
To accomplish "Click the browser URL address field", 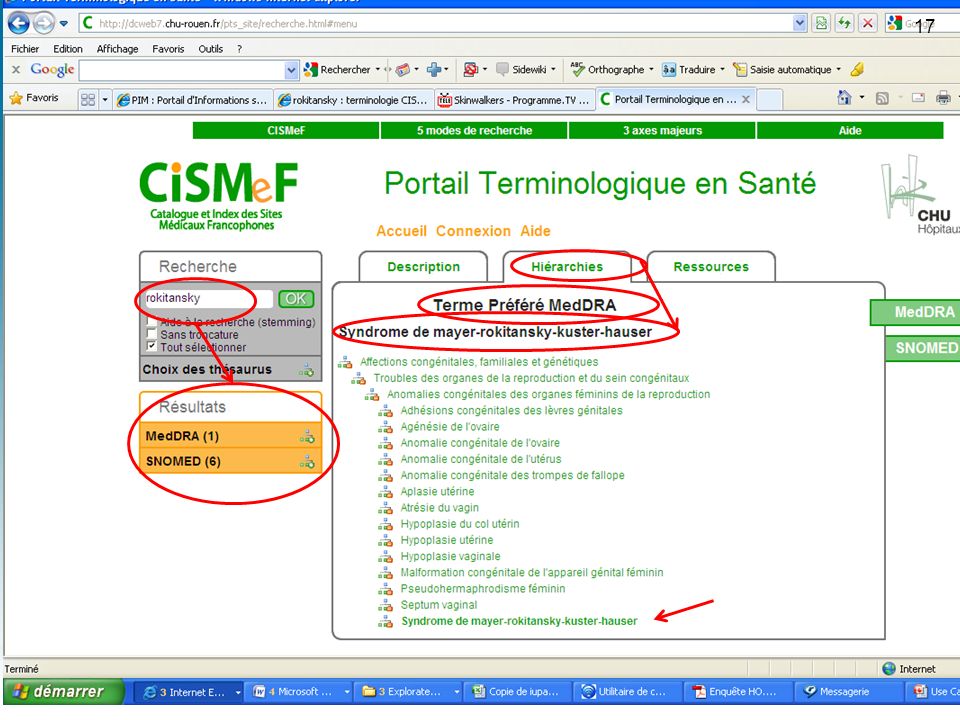I will 435,23.
